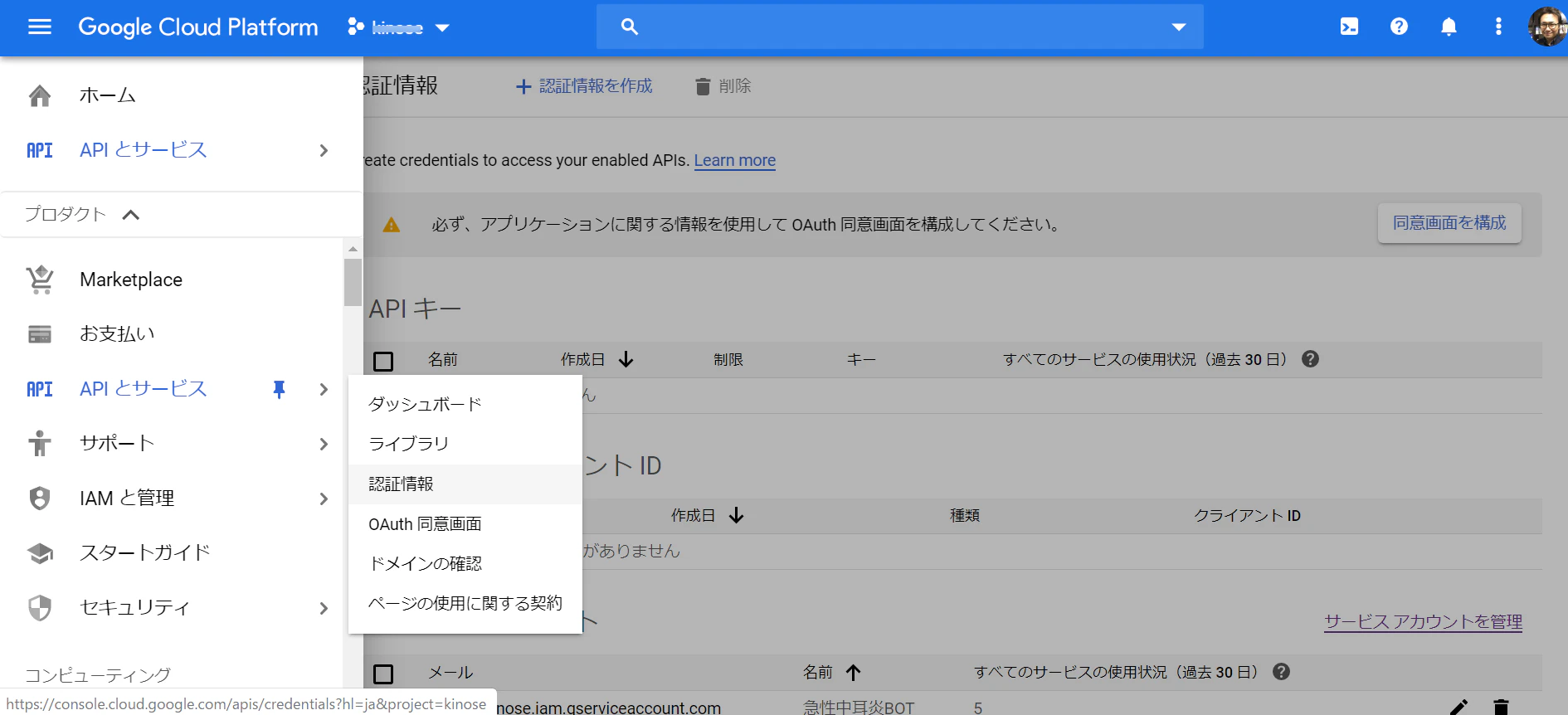Select ドメインの確認 from the submenu
Screen dimensions: 1568x715
pos(465,563)
